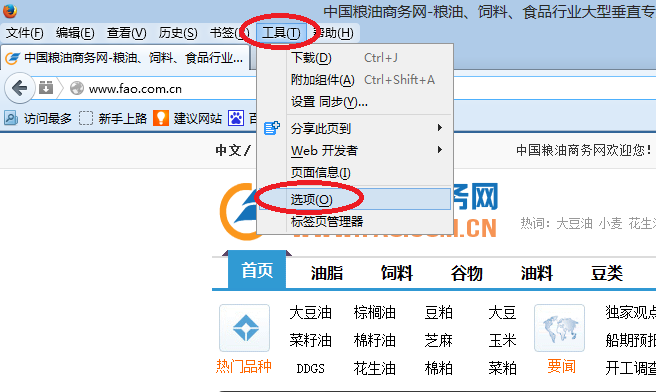The height and width of the screenshot is (392, 656).
Task: Open the 豆类 navigation tab
Action: 607,273
